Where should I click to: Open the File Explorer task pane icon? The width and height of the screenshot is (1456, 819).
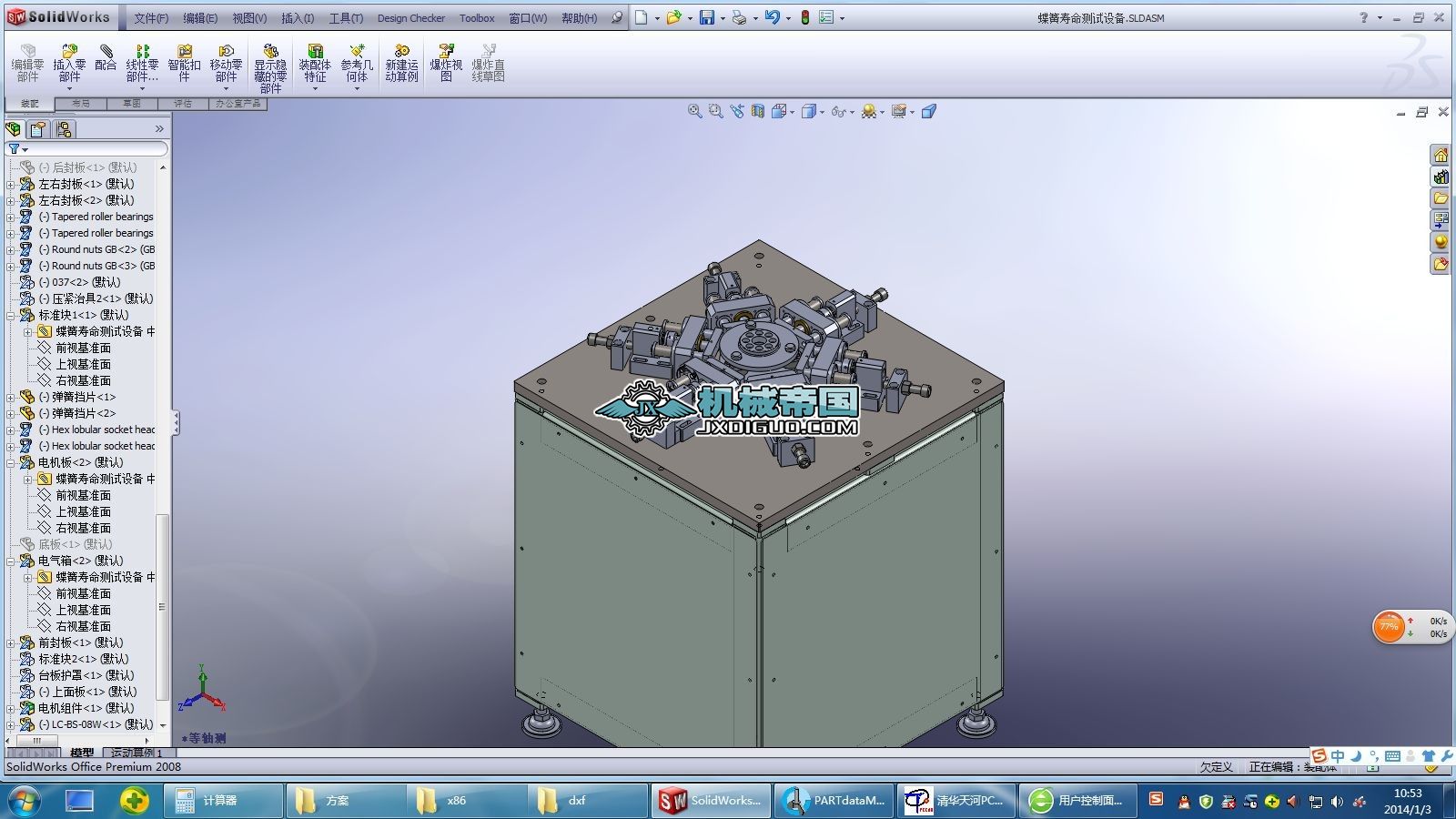[x=1441, y=198]
